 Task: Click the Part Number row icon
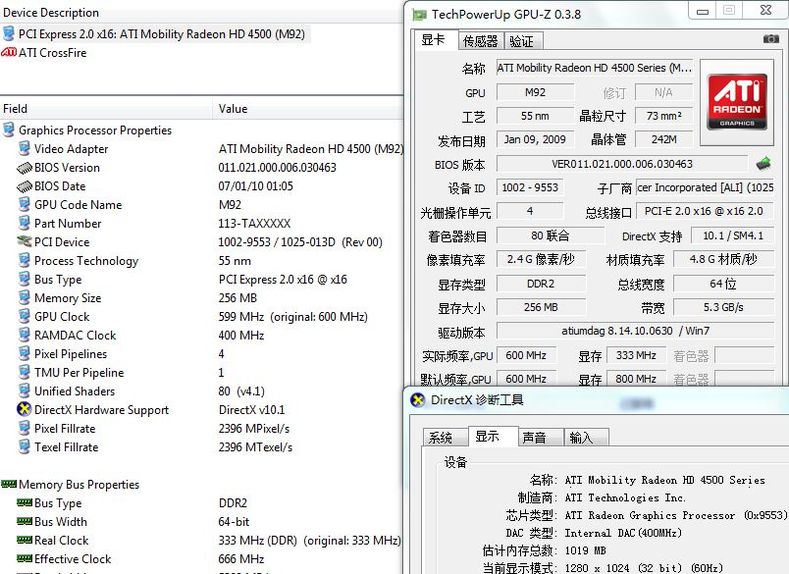(x=24, y=223)
